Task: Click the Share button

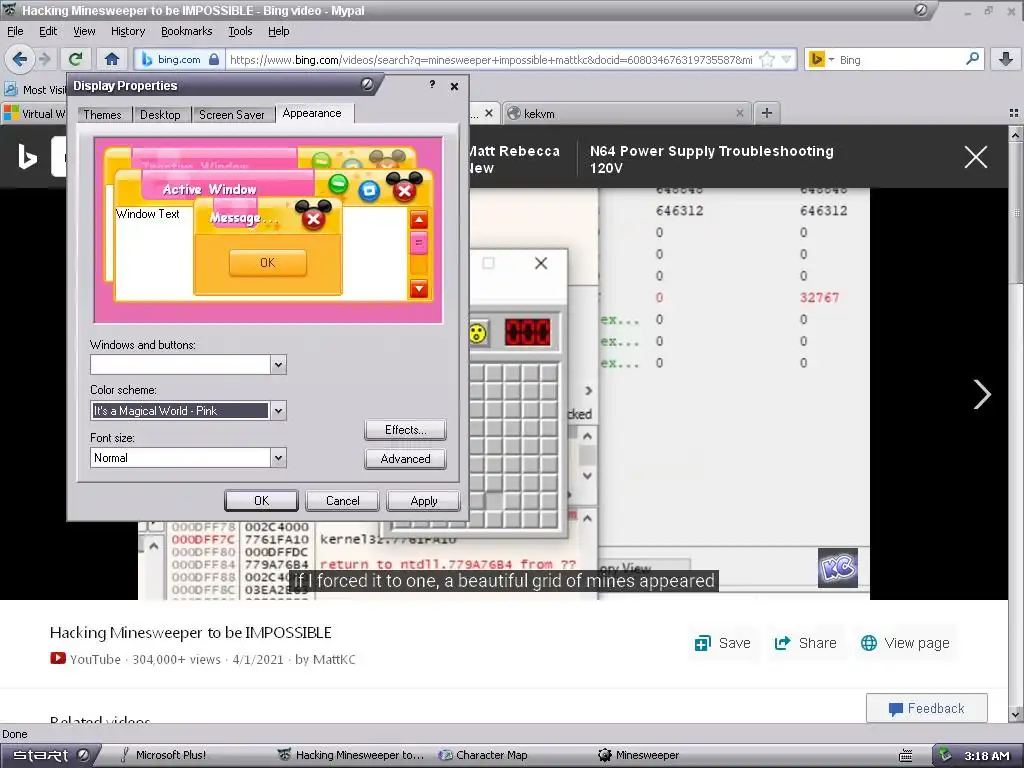Action: coord(805,643)
